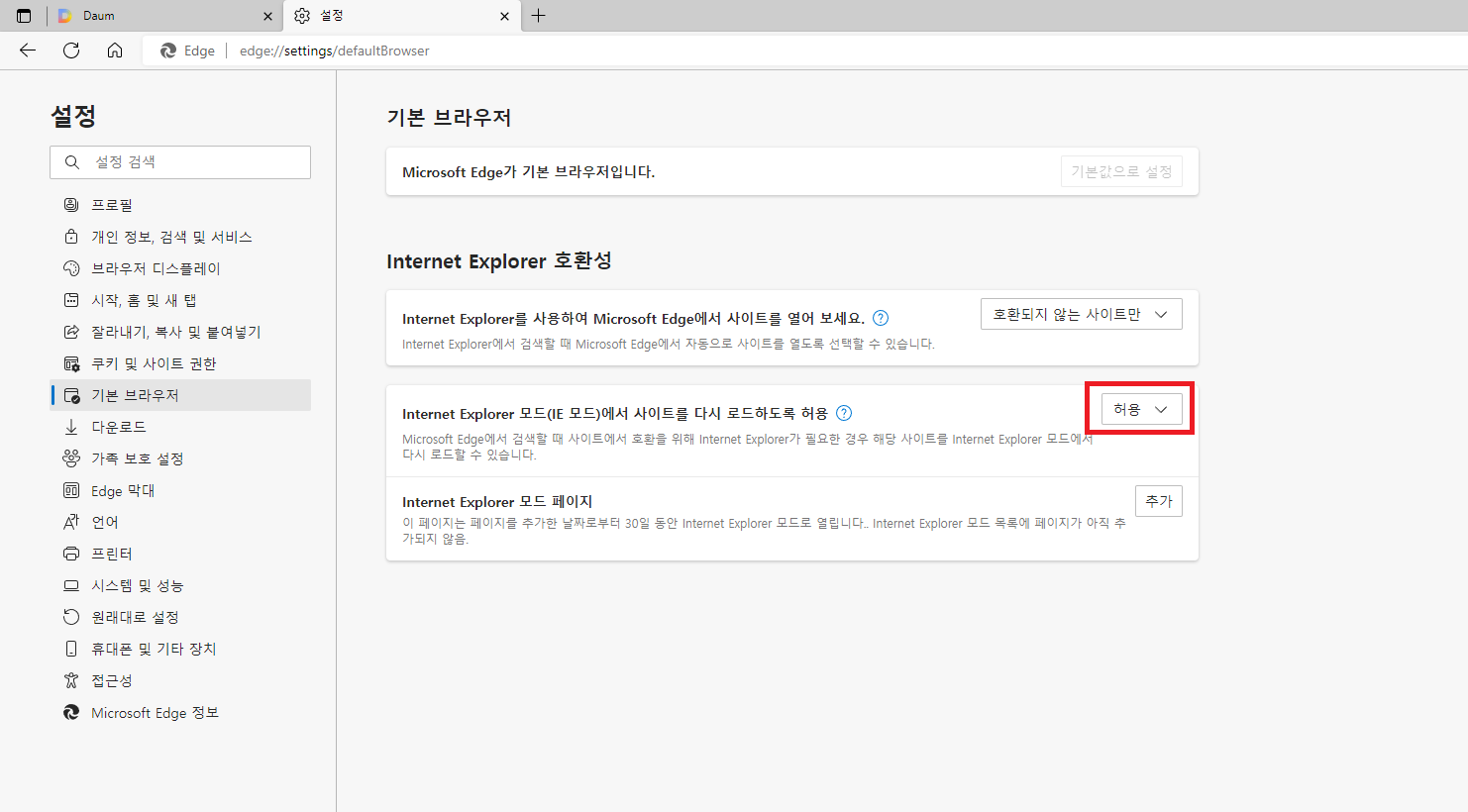The height and width of the screenshot is (812, 1468).
Task: Close the 설정 tab
Action: click(x=504, y=16)
